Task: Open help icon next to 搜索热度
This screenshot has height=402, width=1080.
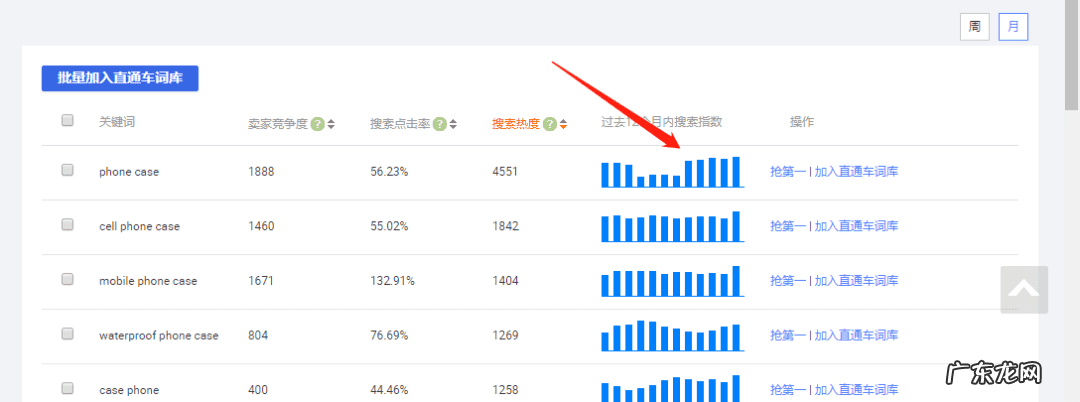Action: click(x=549, y=125)
